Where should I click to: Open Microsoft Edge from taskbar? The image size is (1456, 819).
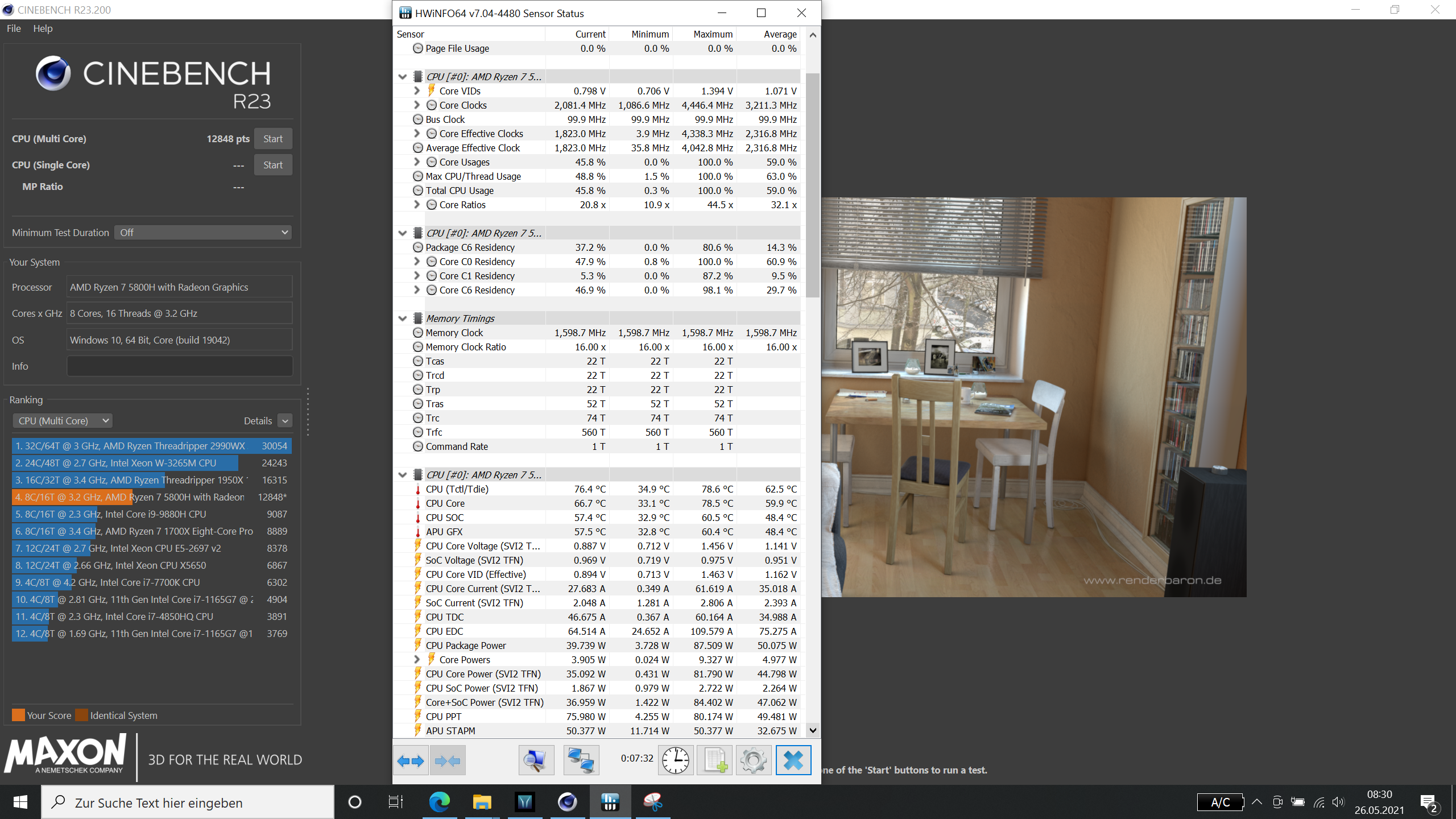point(439,802)
